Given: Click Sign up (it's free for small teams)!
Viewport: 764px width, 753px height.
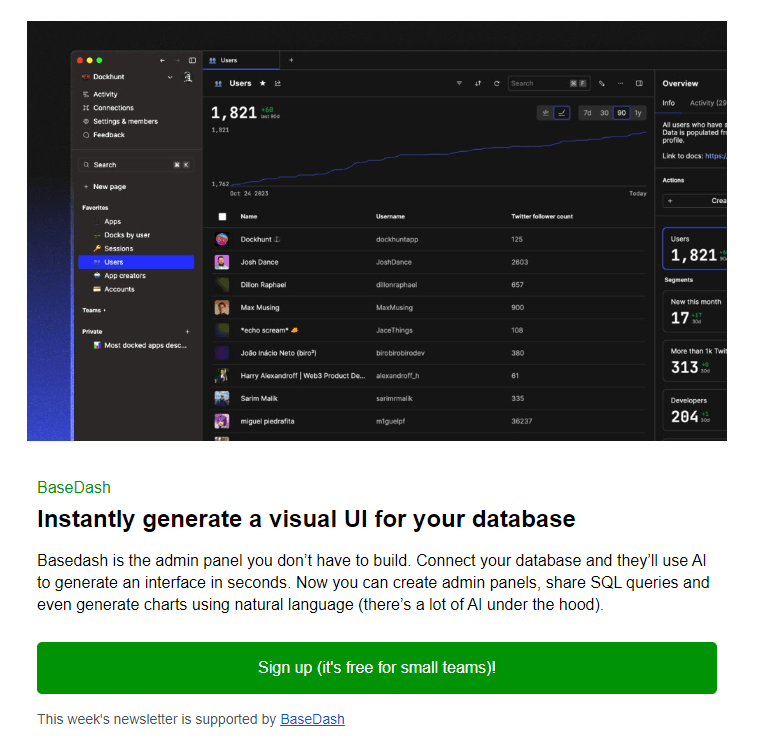Looking at the screenshot, I should tap(377, 668).
